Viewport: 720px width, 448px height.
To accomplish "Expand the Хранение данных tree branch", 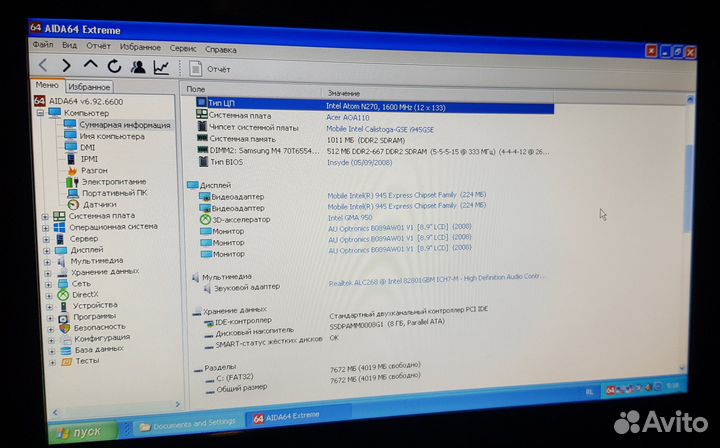I will [x=47, y=274].
